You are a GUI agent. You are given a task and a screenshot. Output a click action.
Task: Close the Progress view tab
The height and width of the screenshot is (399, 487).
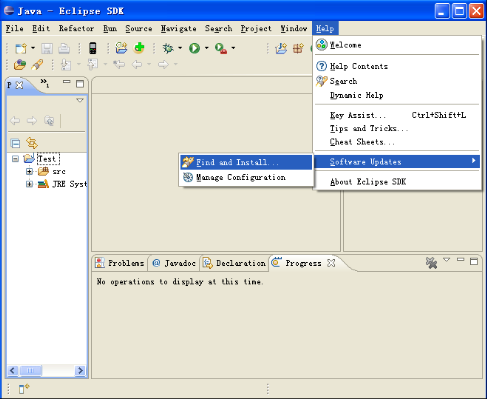[x=331, y=263]
